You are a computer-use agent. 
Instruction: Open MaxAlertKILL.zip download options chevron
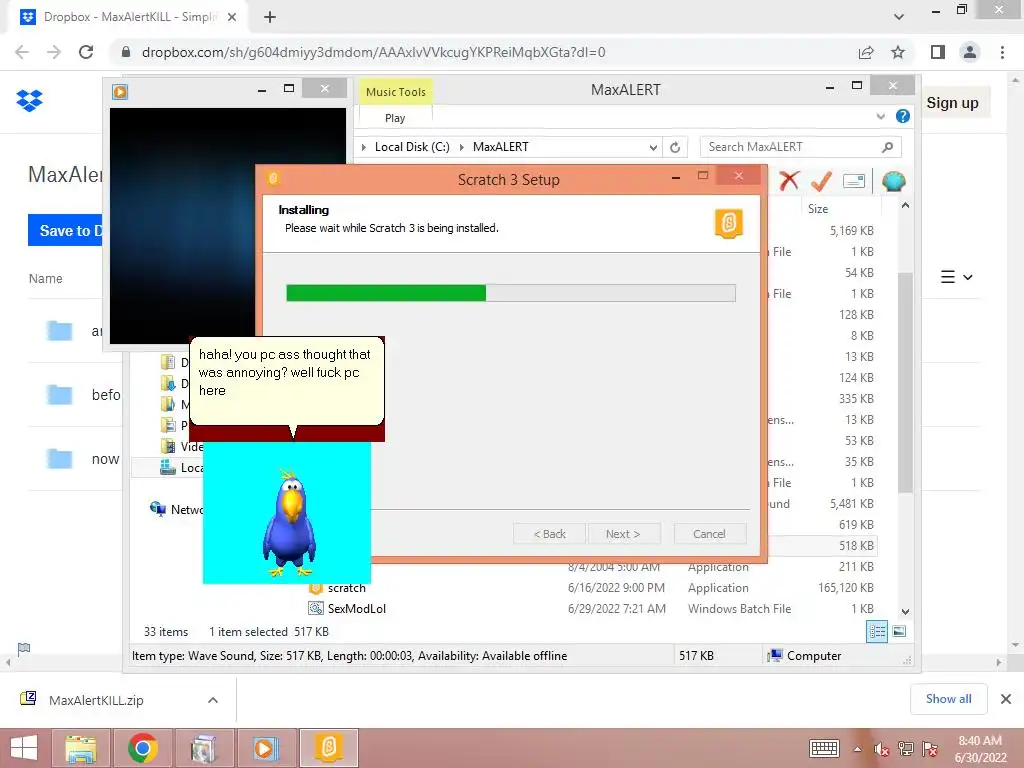pos(213,700)
